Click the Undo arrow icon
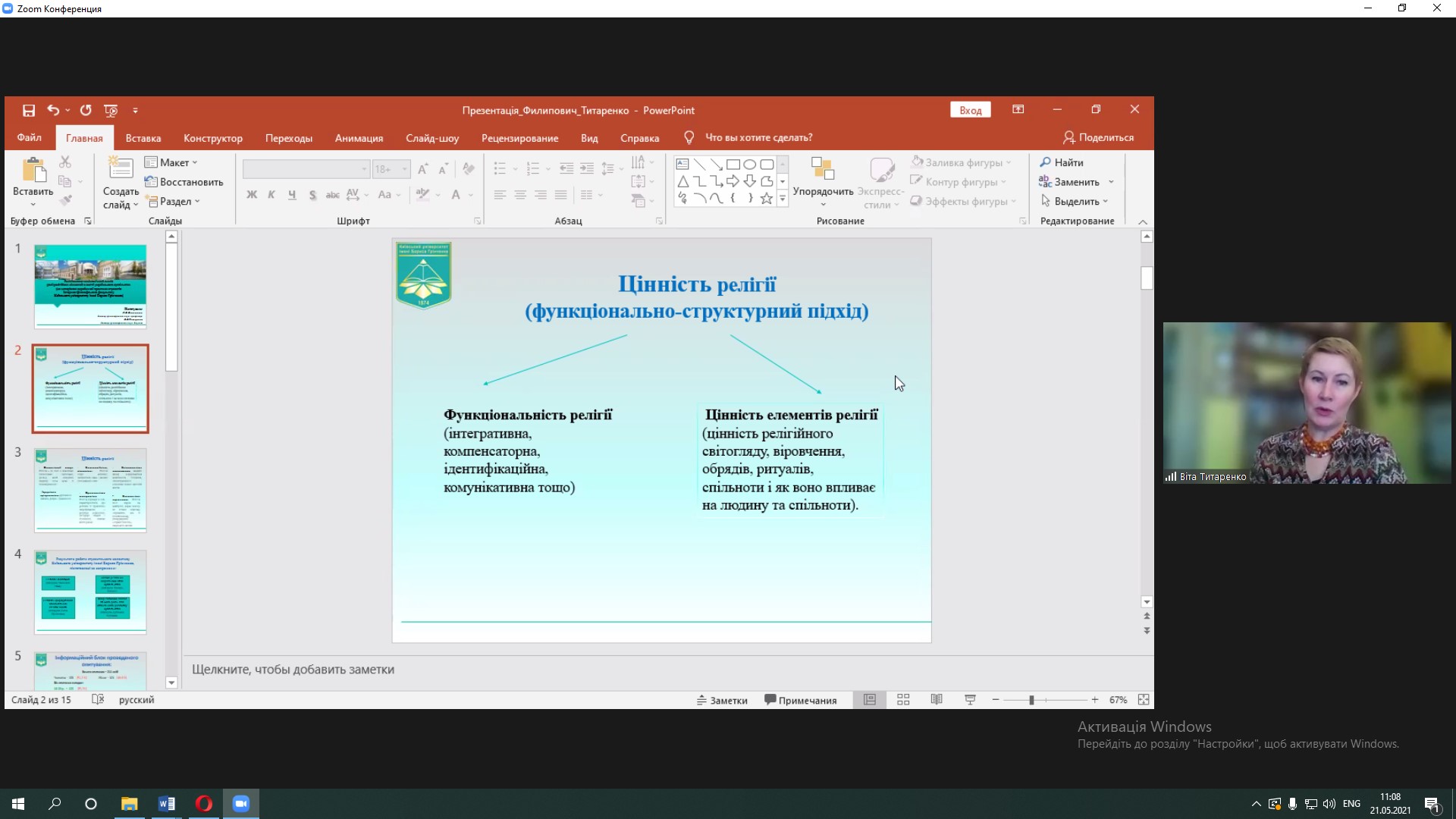 [x=53, y=111]
